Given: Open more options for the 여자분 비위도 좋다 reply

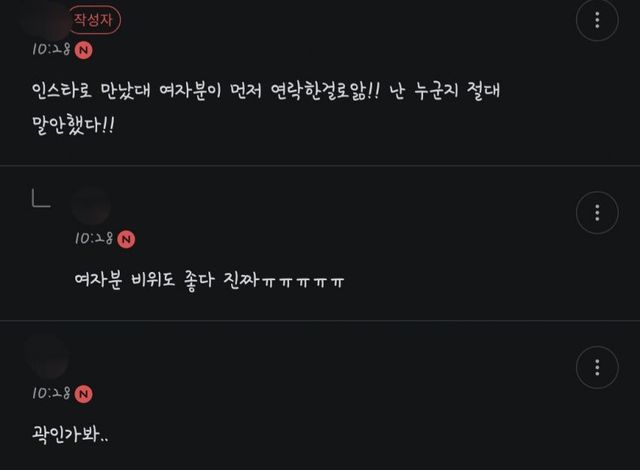Looking at the screenshot, I should point(597,212).
